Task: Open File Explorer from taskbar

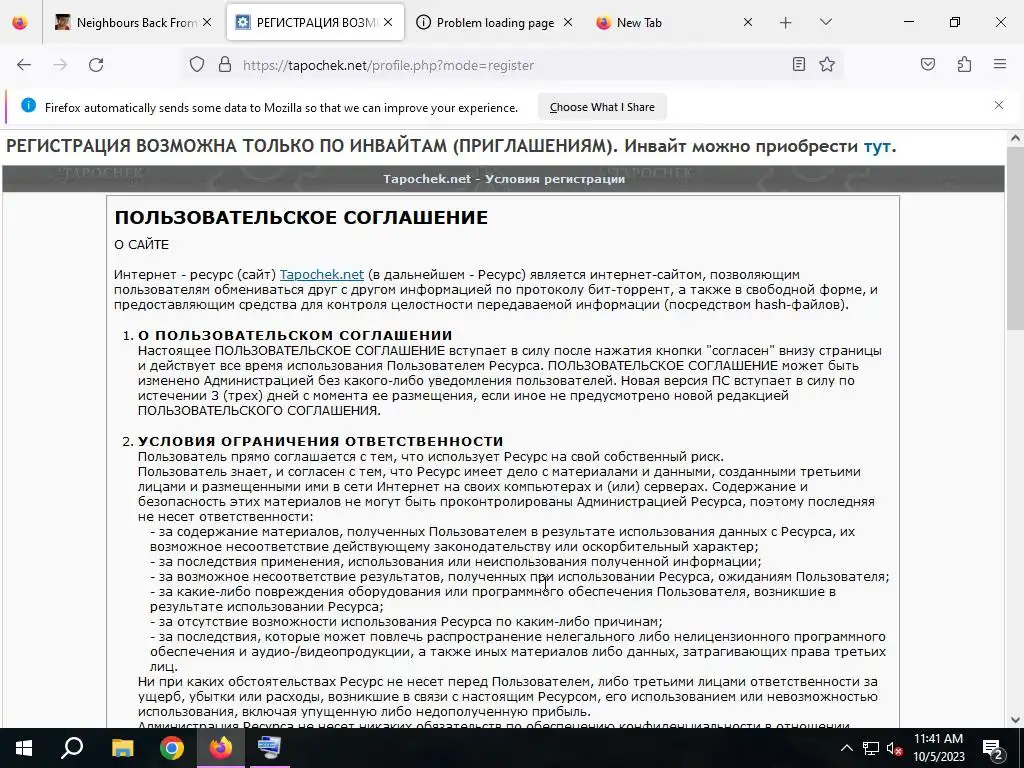Action: (x=122, y=748)
